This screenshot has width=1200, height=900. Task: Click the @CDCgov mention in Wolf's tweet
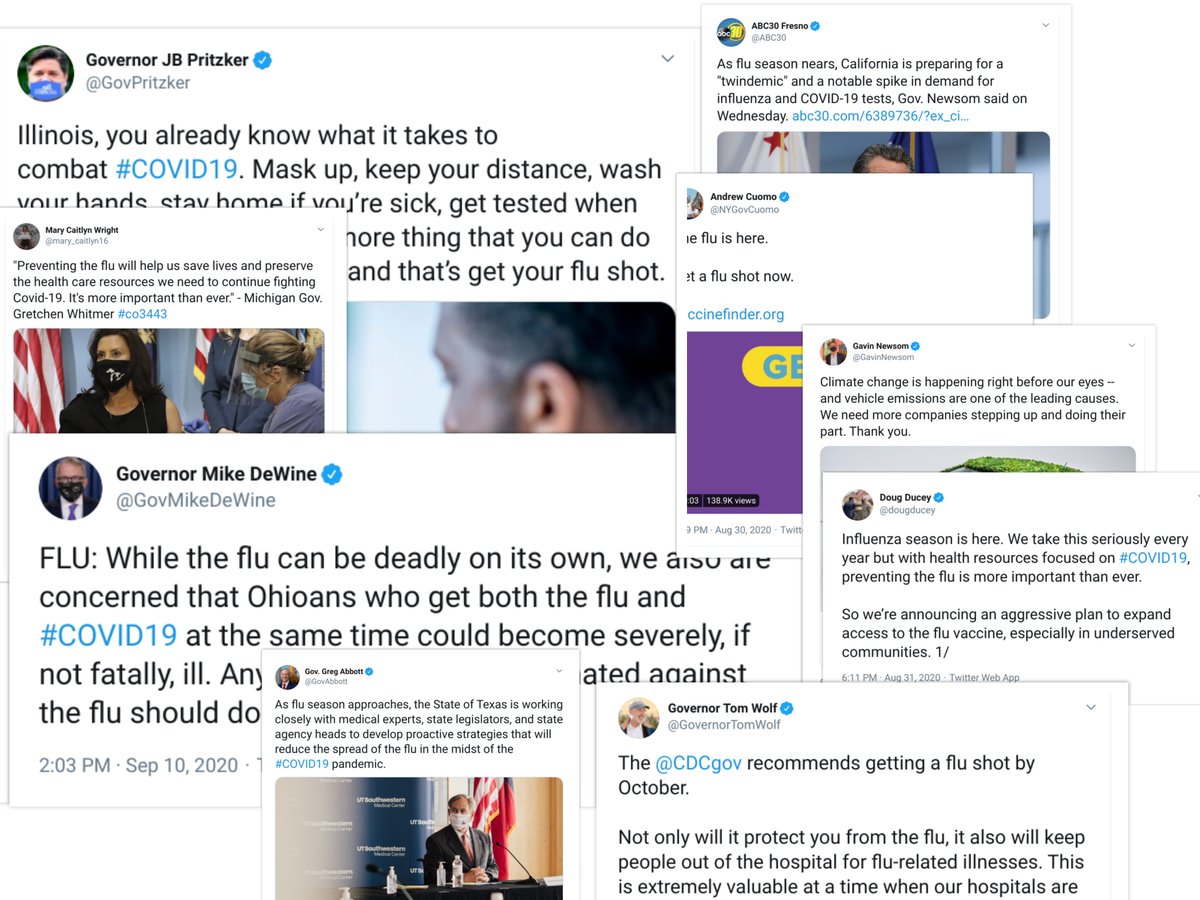pyautogui.click(x=698, y=763)
